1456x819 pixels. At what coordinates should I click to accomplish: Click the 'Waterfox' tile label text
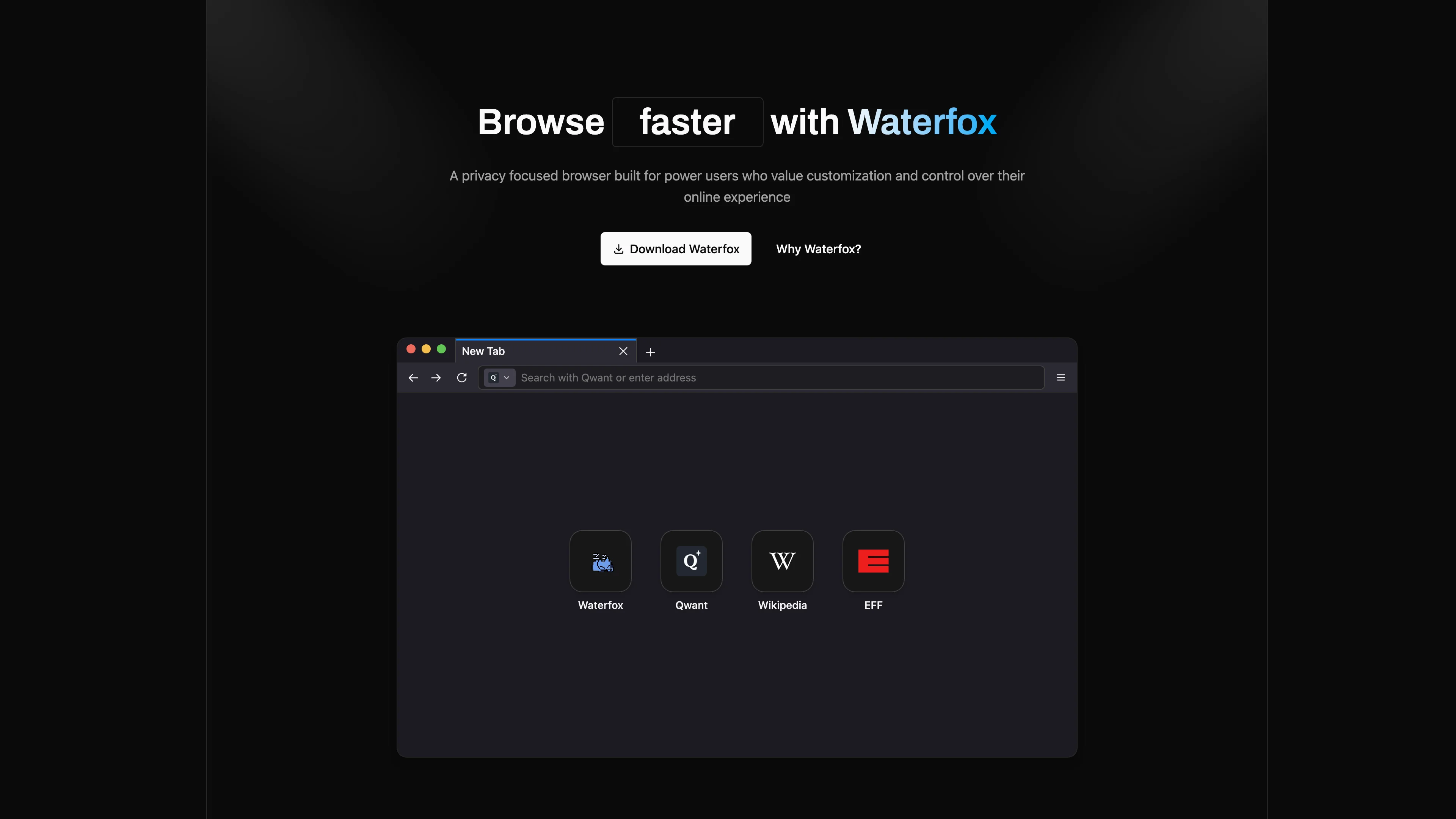[x=600, y=606]
